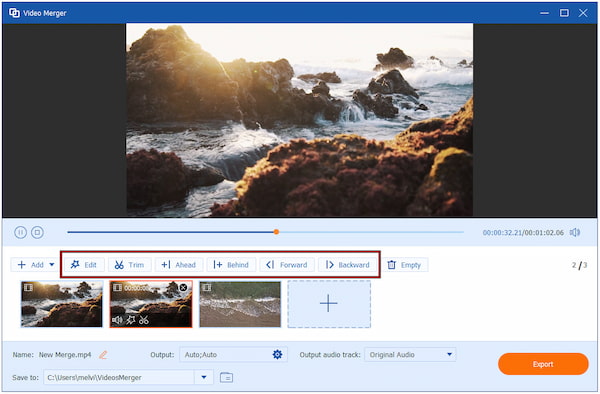Click the New Merge.mp4 file name

[x=65, y=355]
